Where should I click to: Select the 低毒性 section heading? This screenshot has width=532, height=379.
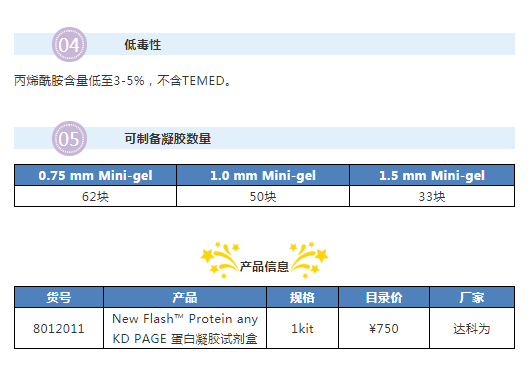tap(142, 45)
